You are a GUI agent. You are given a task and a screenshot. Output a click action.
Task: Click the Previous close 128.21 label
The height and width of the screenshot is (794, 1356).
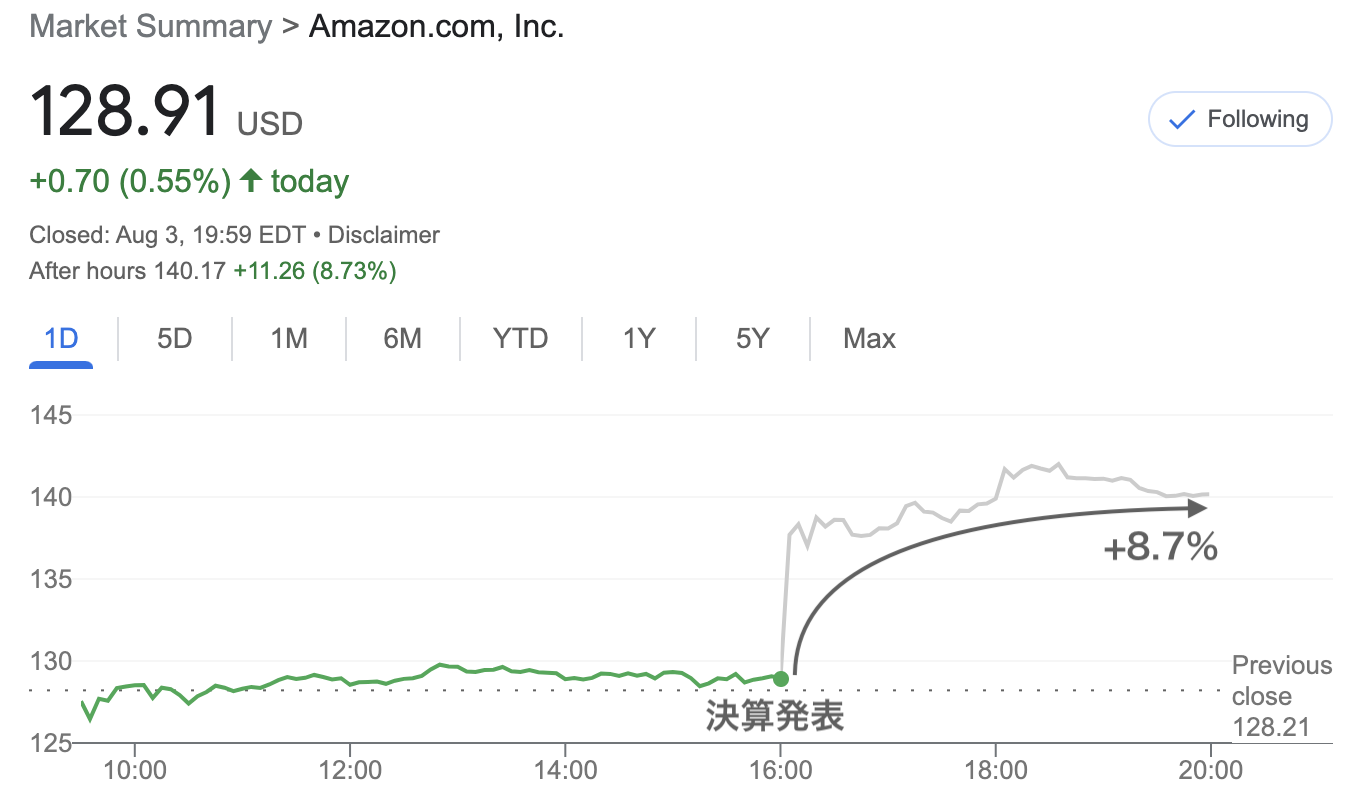click(1282, 696)
